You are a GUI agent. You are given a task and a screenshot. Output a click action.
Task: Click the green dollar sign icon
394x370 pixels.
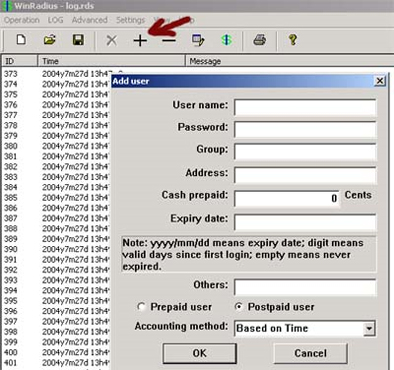point(227,40)
